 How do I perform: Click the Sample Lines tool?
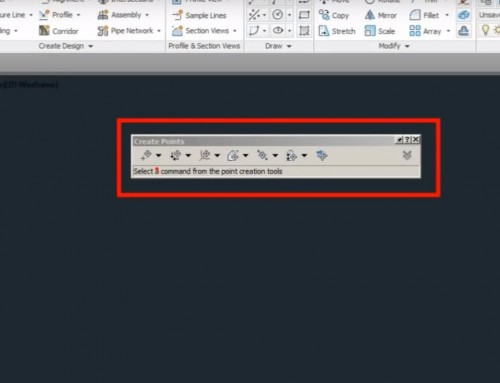(x=199, y=15)
